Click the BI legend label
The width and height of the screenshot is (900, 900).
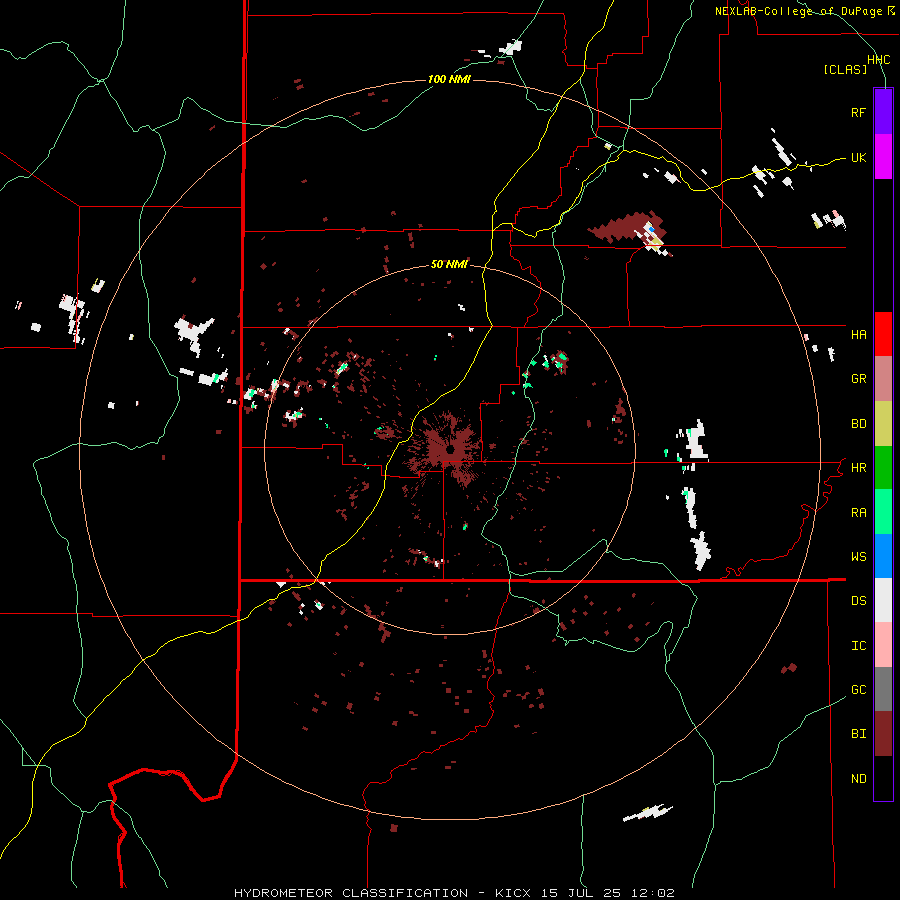[858, 734]
